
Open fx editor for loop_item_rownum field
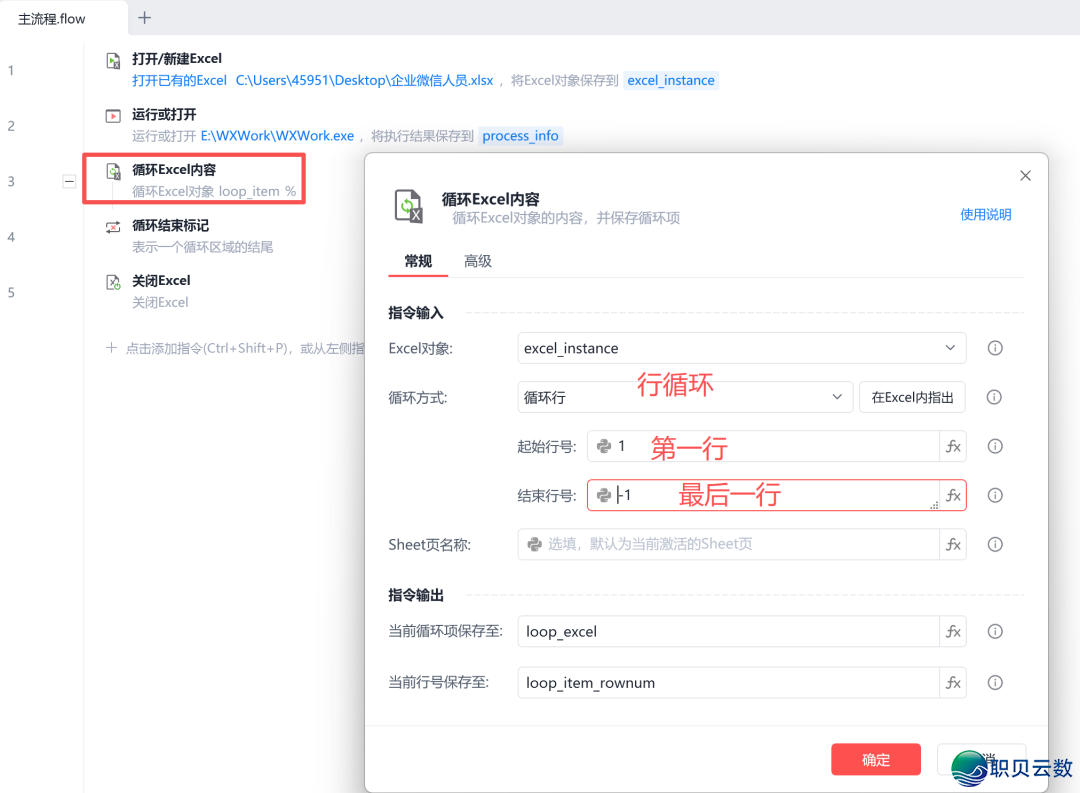953,682
